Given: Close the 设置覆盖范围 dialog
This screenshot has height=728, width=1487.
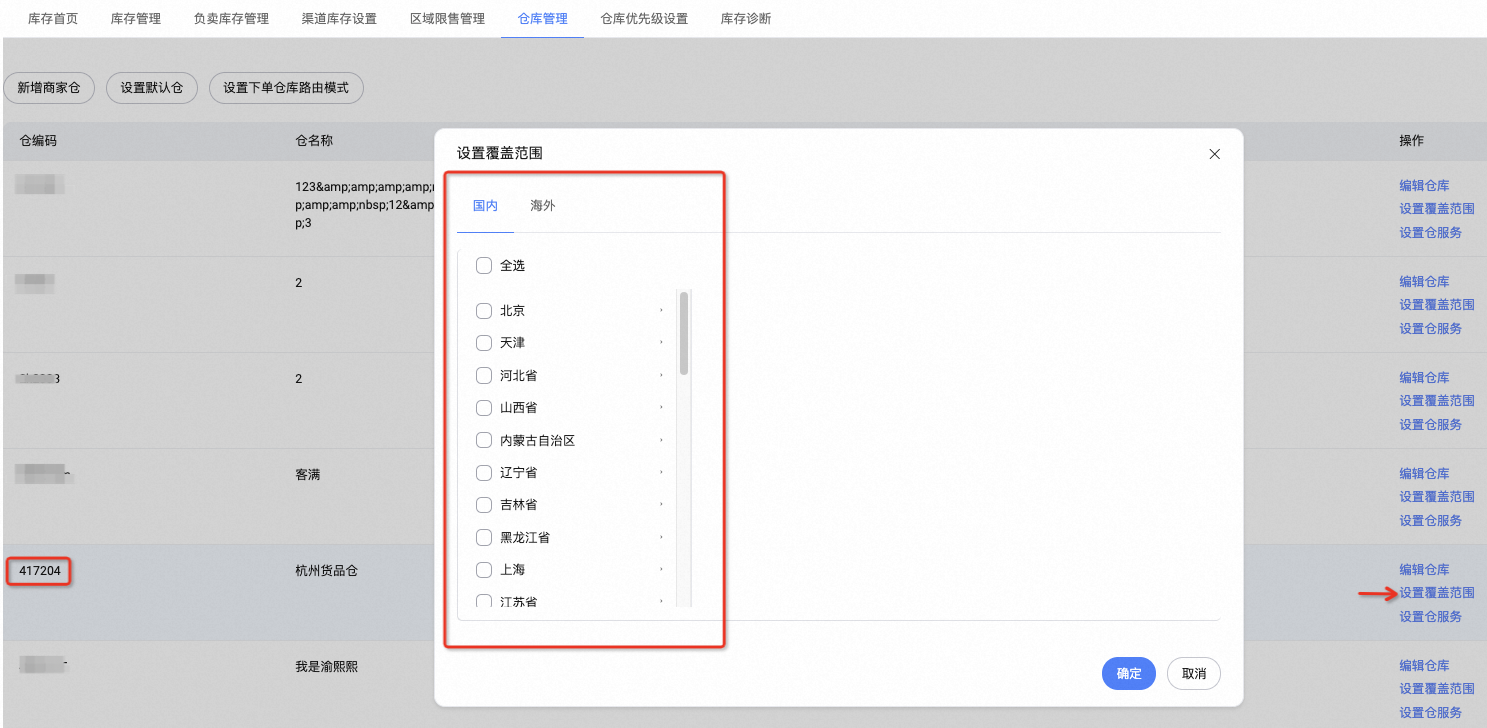Looking at the screenshot, I should pos(1215,154).
